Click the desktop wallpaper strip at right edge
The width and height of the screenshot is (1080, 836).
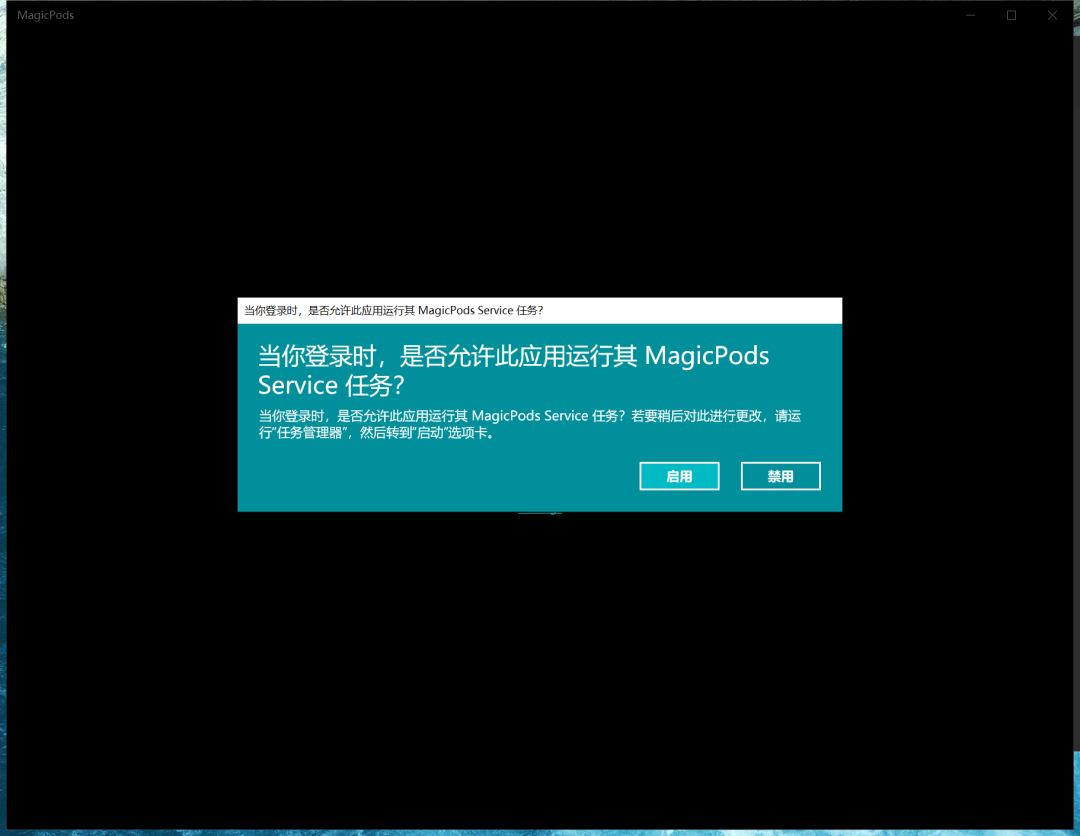tap(1077, 413)
